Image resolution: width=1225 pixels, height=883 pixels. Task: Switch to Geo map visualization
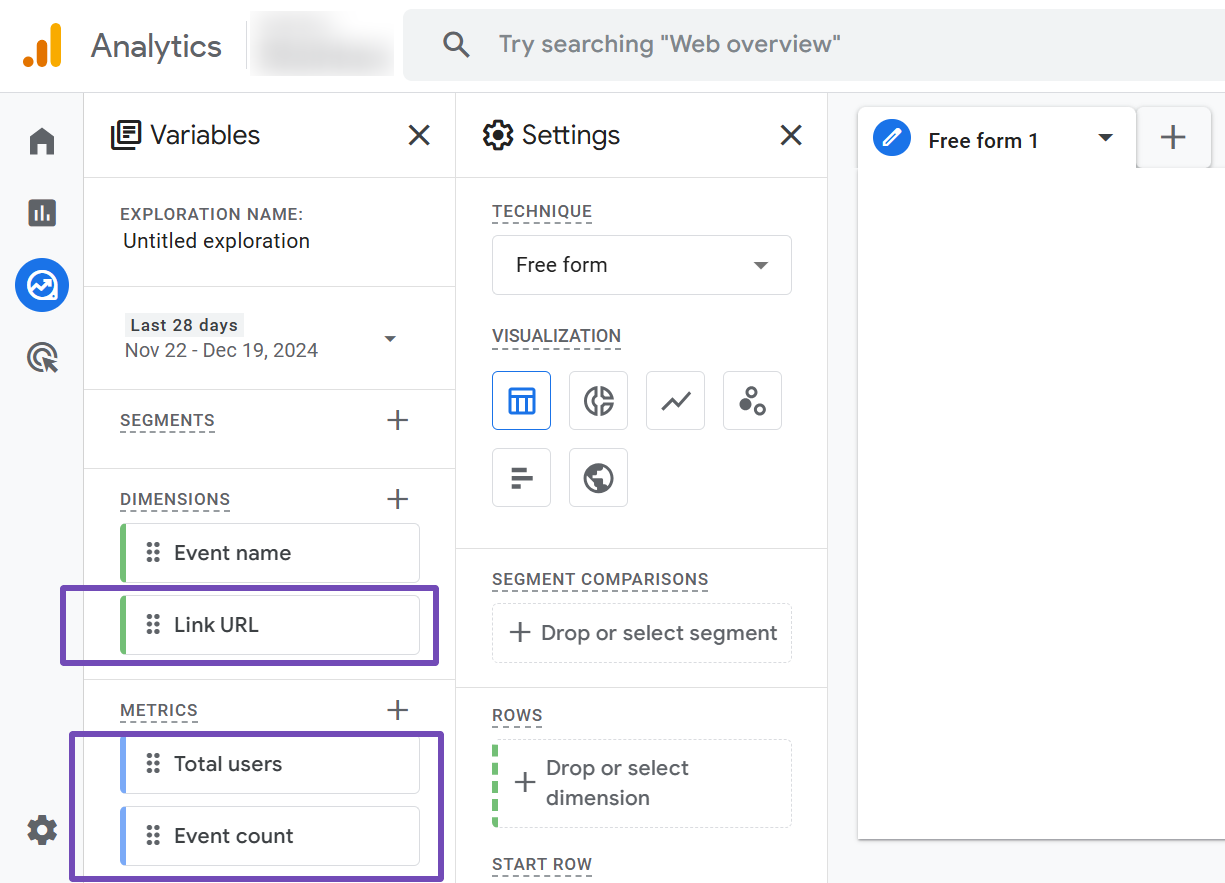(x=598, y=478)
